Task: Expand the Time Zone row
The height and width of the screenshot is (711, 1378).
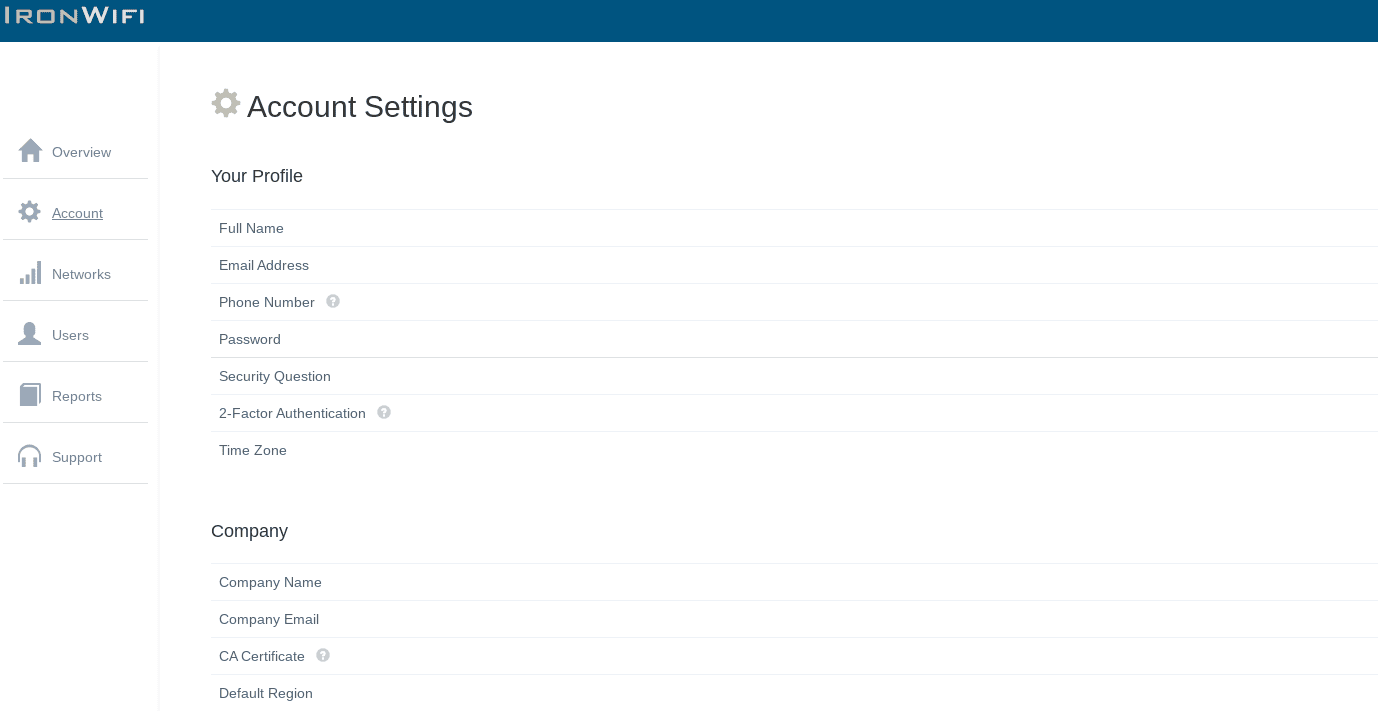Action: click(x=253, y=450)
